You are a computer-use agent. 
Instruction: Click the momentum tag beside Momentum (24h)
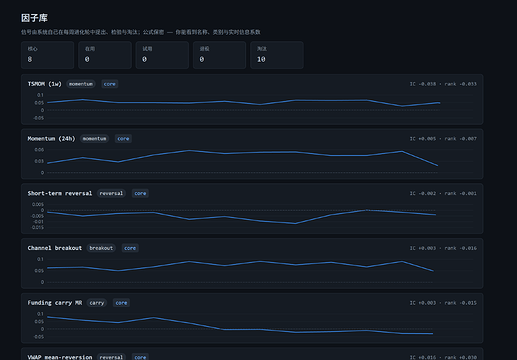click(94, 139)
